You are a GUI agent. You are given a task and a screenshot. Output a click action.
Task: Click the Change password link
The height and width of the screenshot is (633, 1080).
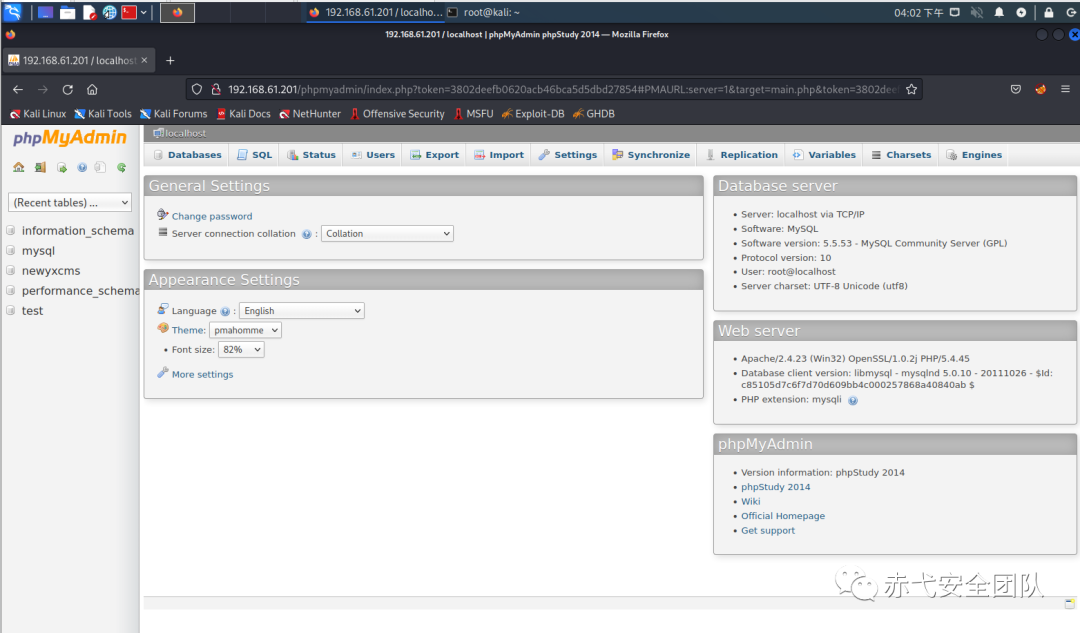212,216
